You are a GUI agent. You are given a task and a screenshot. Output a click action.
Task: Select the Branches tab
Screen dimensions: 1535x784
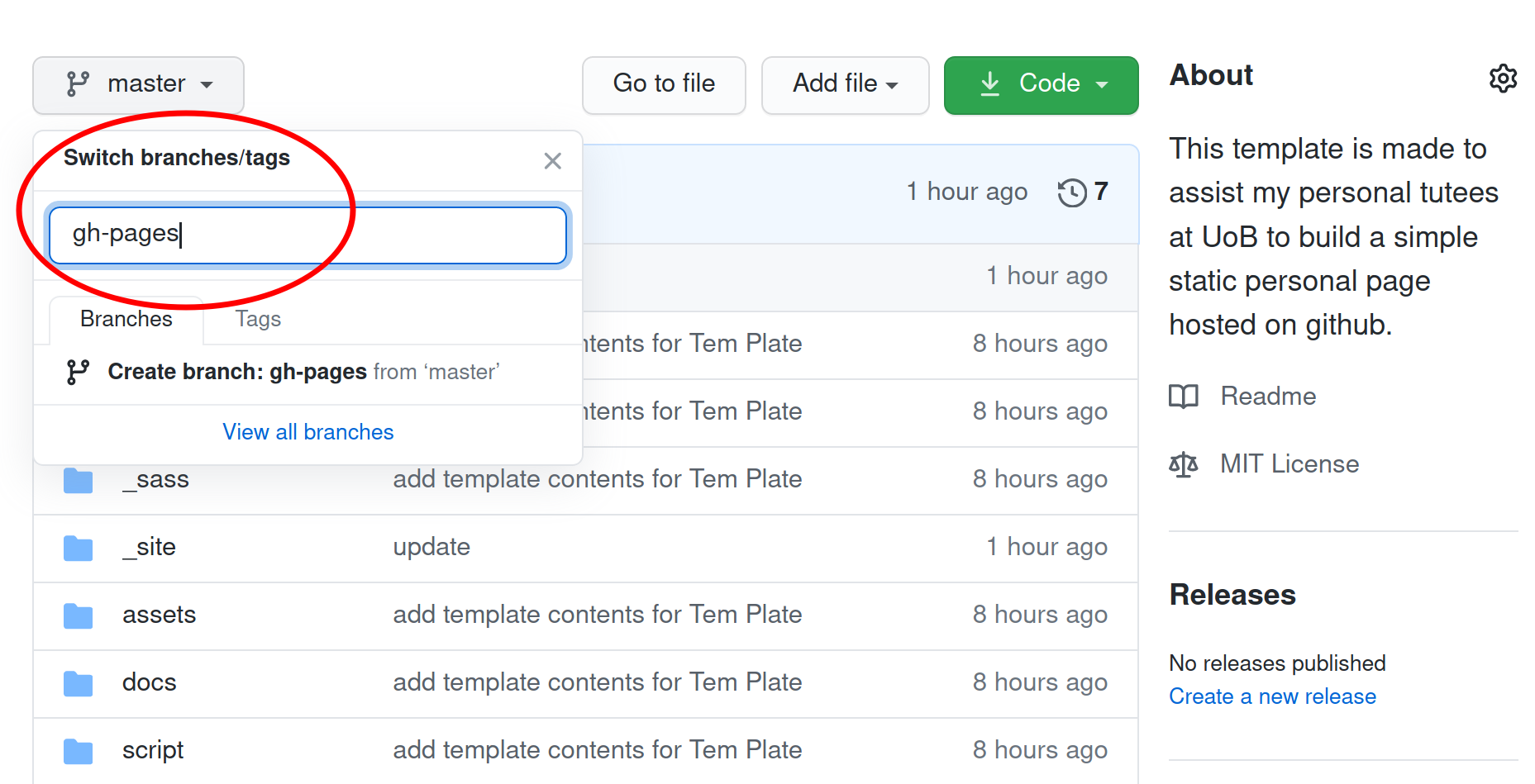126,320
